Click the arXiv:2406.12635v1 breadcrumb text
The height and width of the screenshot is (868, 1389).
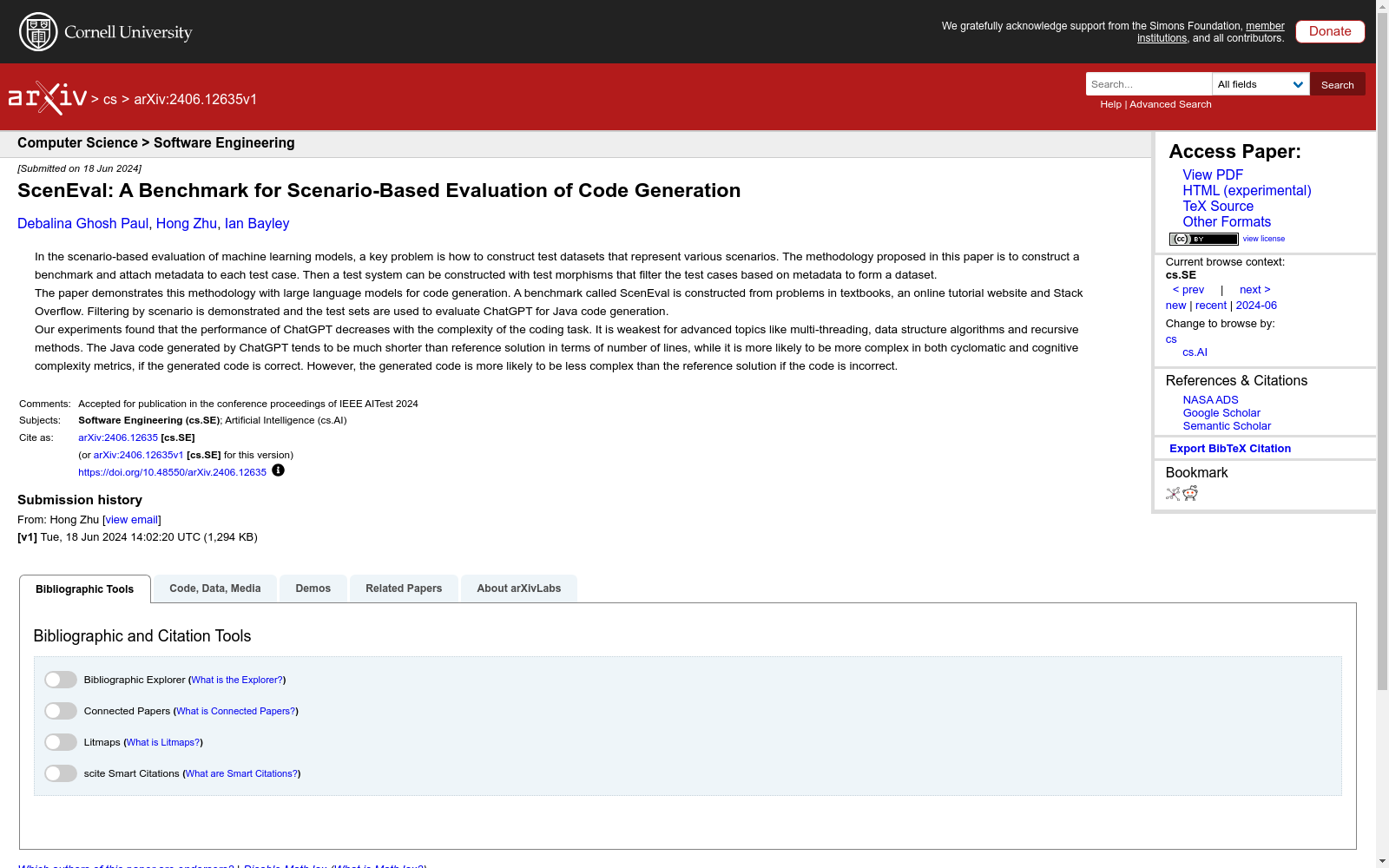click(195, 99)
